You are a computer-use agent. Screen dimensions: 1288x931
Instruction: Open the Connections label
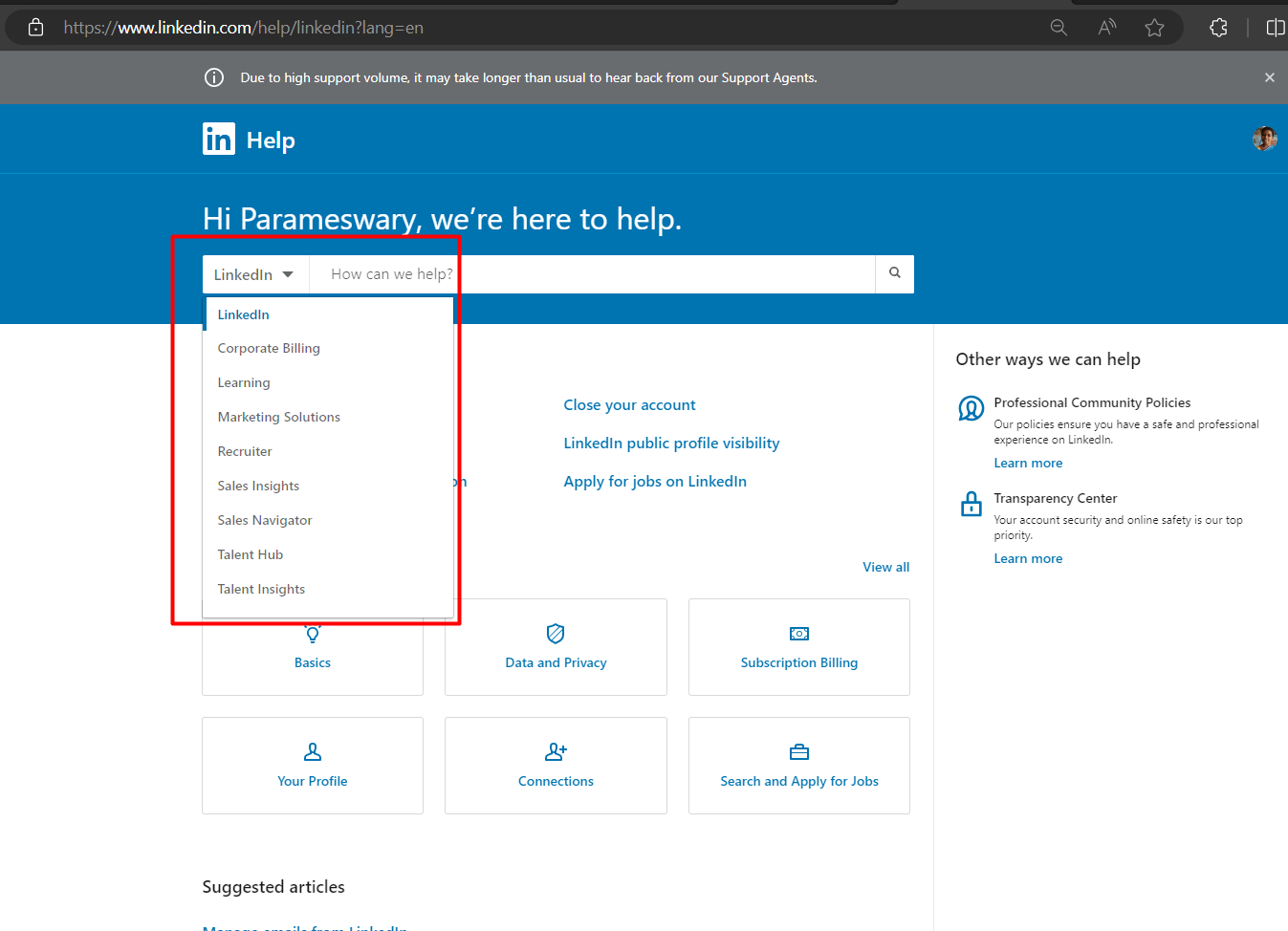[556, 781]
